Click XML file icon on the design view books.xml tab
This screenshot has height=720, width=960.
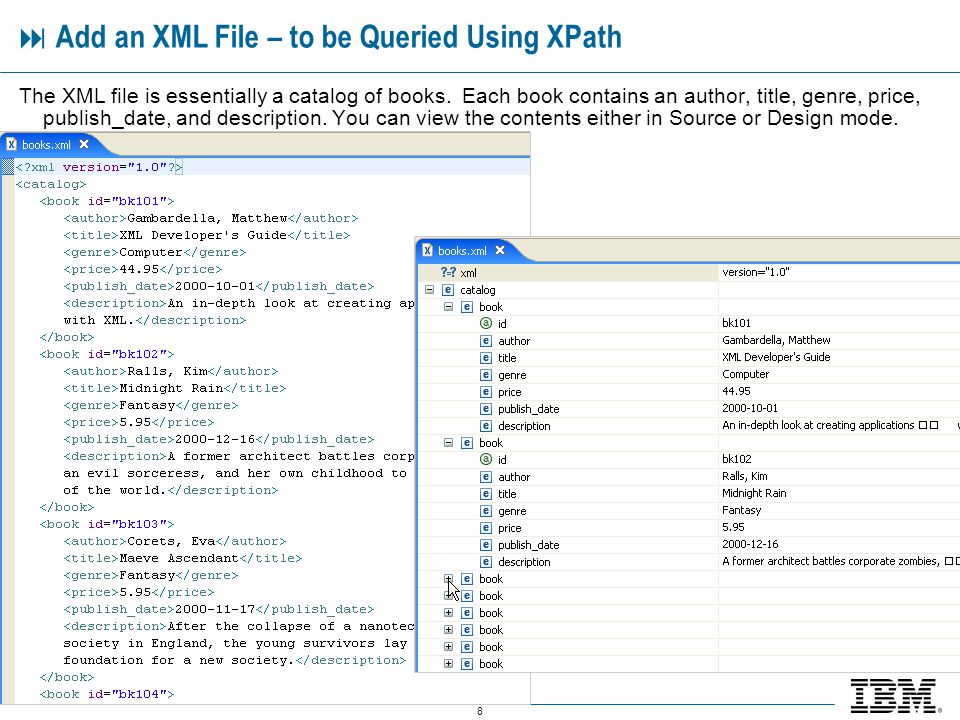427,250
